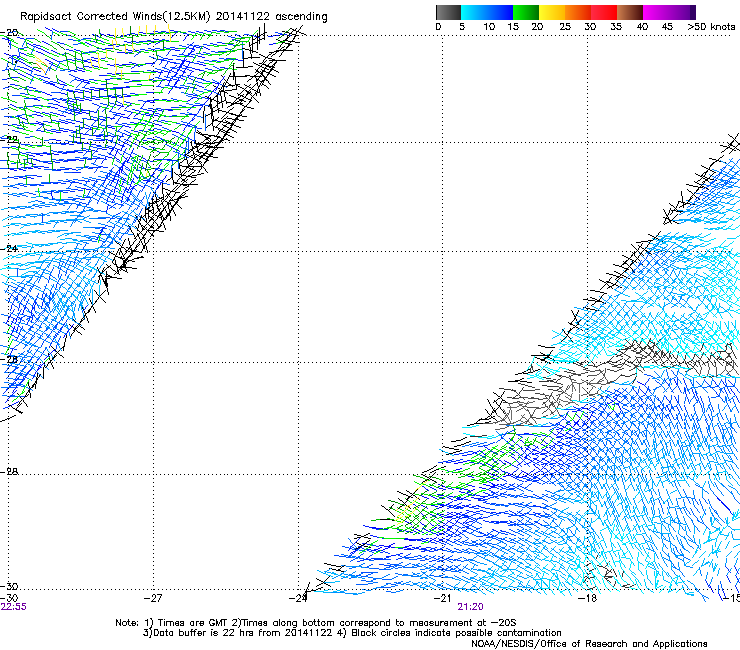Click the legend tick label '40'
This screenshot has width=740, height=650.
(x=642, y=27)
